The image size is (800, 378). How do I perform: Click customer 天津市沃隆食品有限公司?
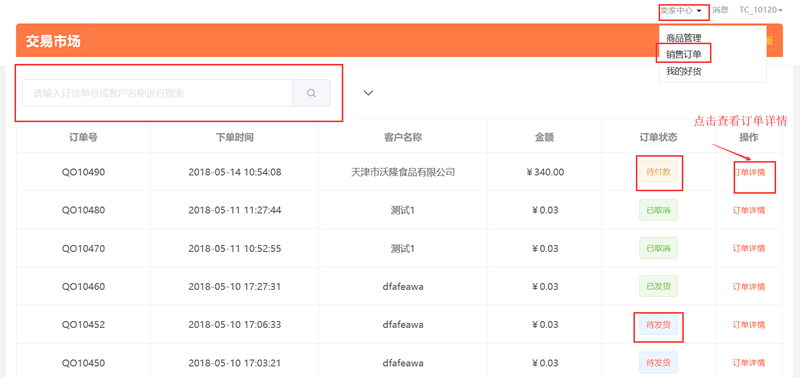coord(403,172)
